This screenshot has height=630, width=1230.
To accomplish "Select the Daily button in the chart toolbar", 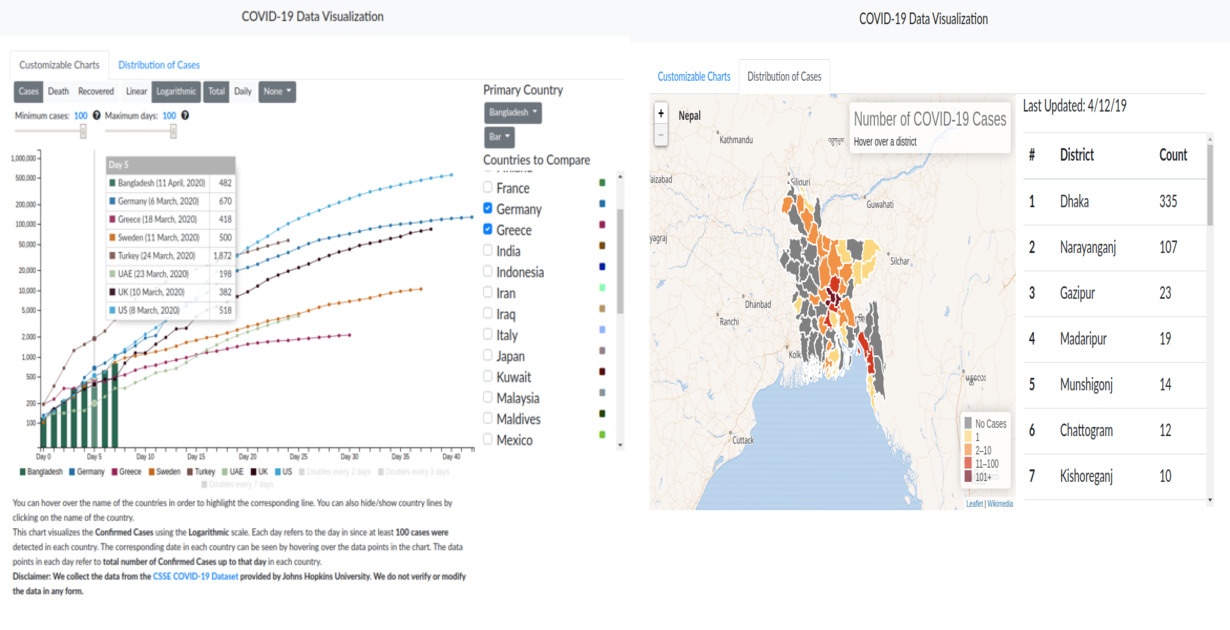I will (x=241, y=91).
